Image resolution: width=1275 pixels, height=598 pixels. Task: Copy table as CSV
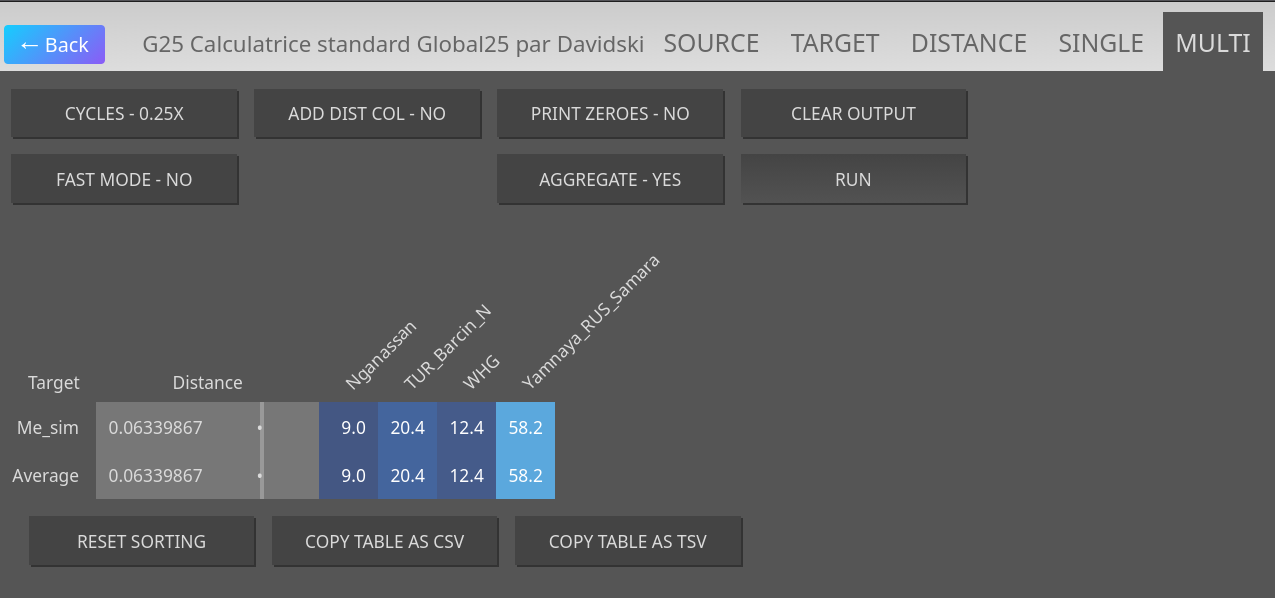click(385, 542)
